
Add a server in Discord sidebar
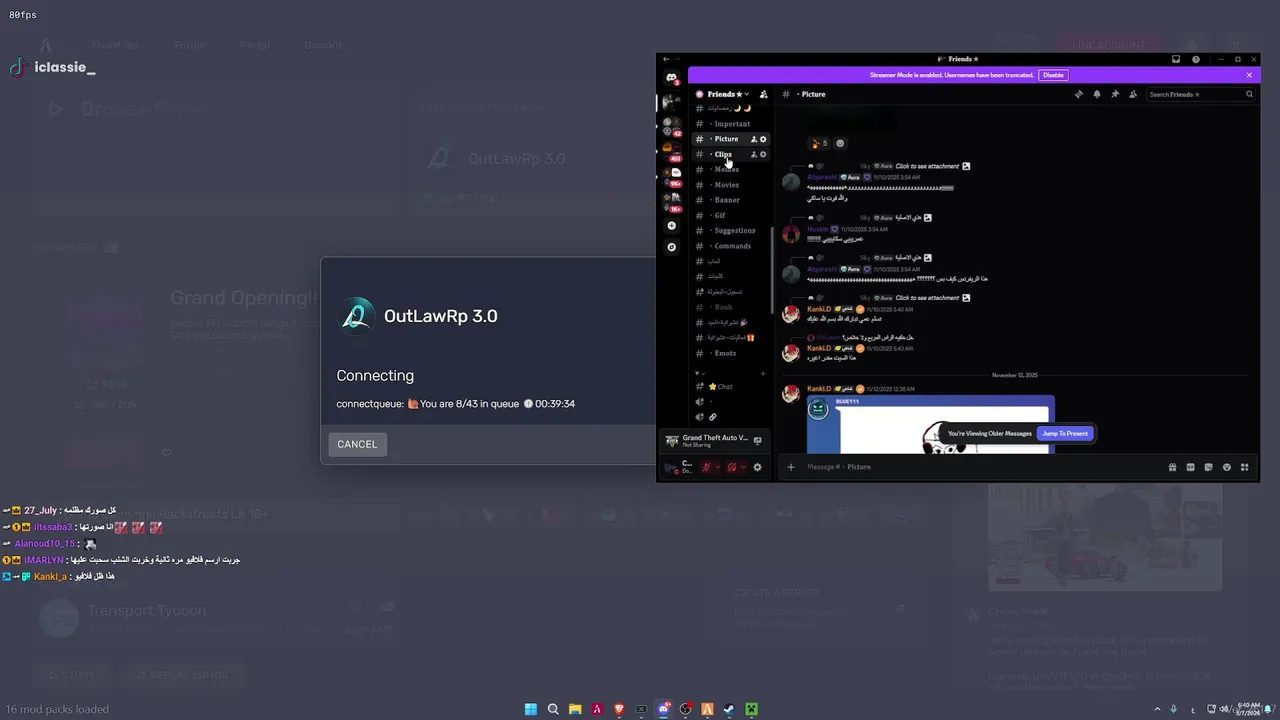coord(672,226)
